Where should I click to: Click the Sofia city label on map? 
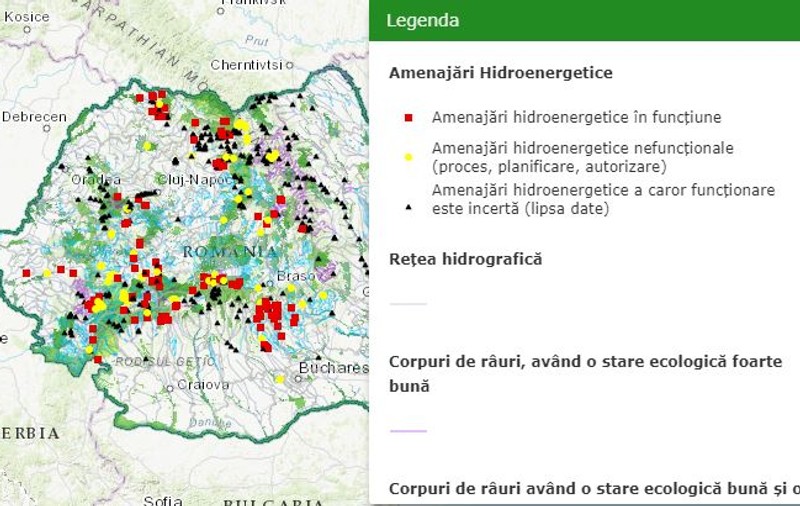tap(163, 500)
